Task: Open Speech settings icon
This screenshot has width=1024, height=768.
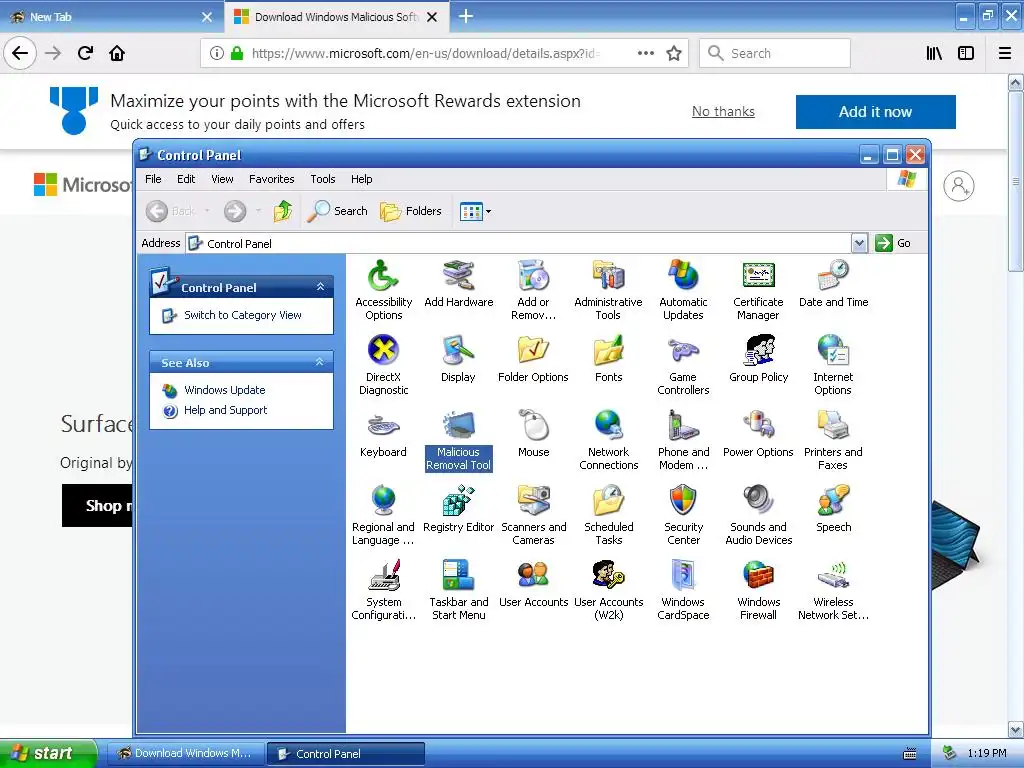Action: click(833, 509)
